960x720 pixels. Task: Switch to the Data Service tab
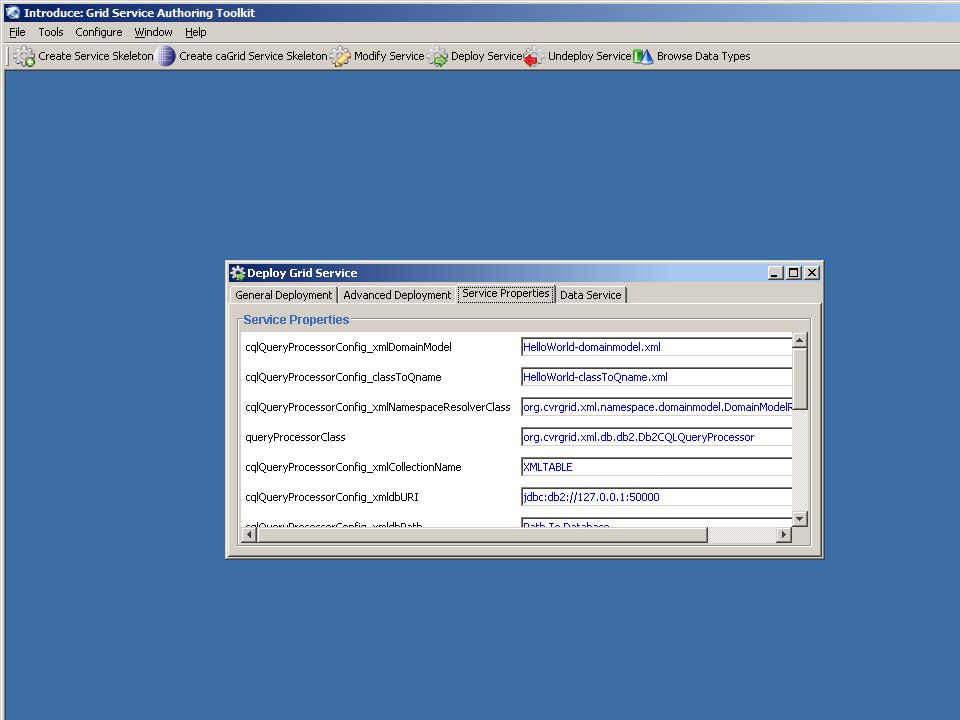point(591,295)
